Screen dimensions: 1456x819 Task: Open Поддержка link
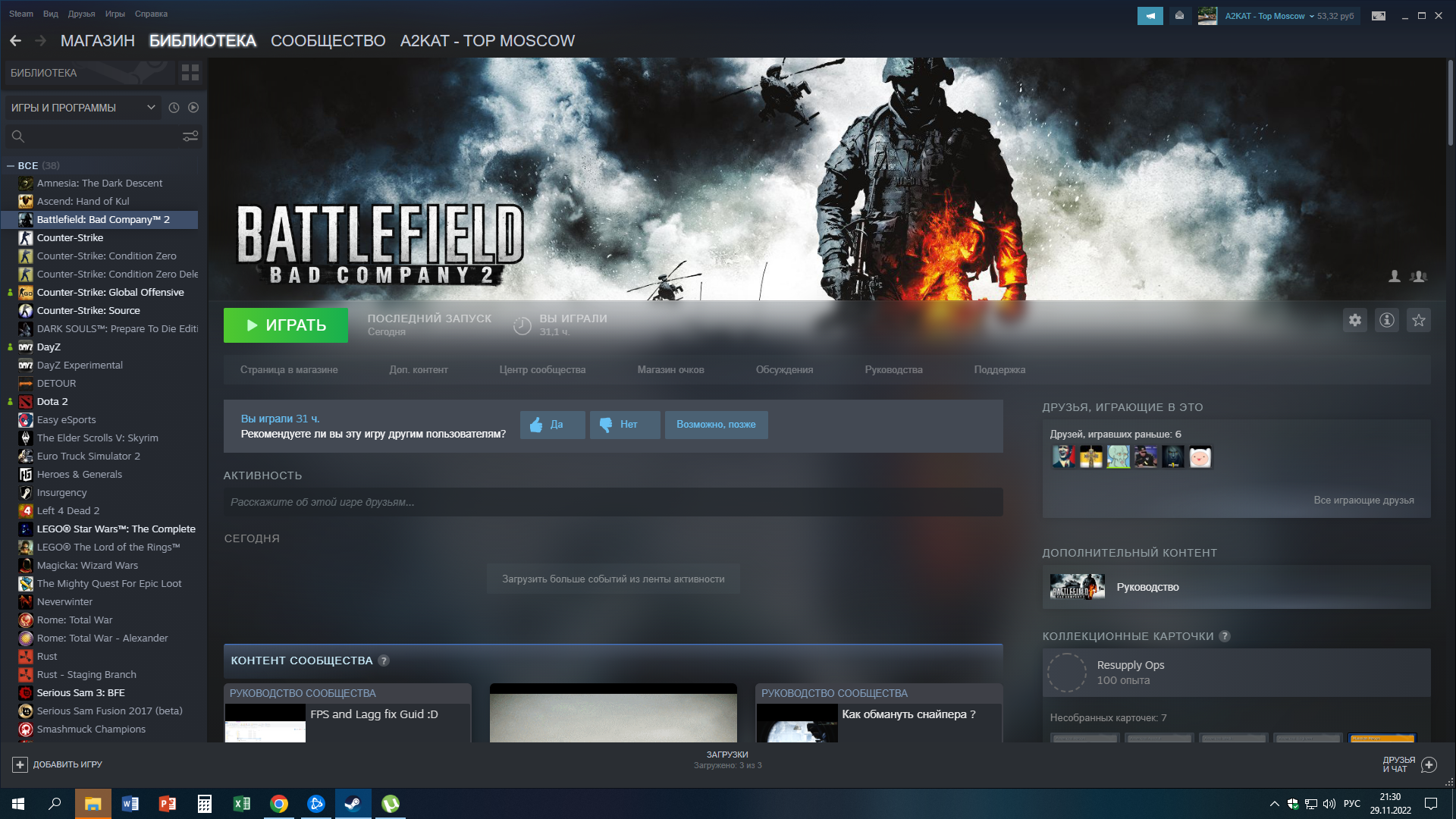(999, 370)
